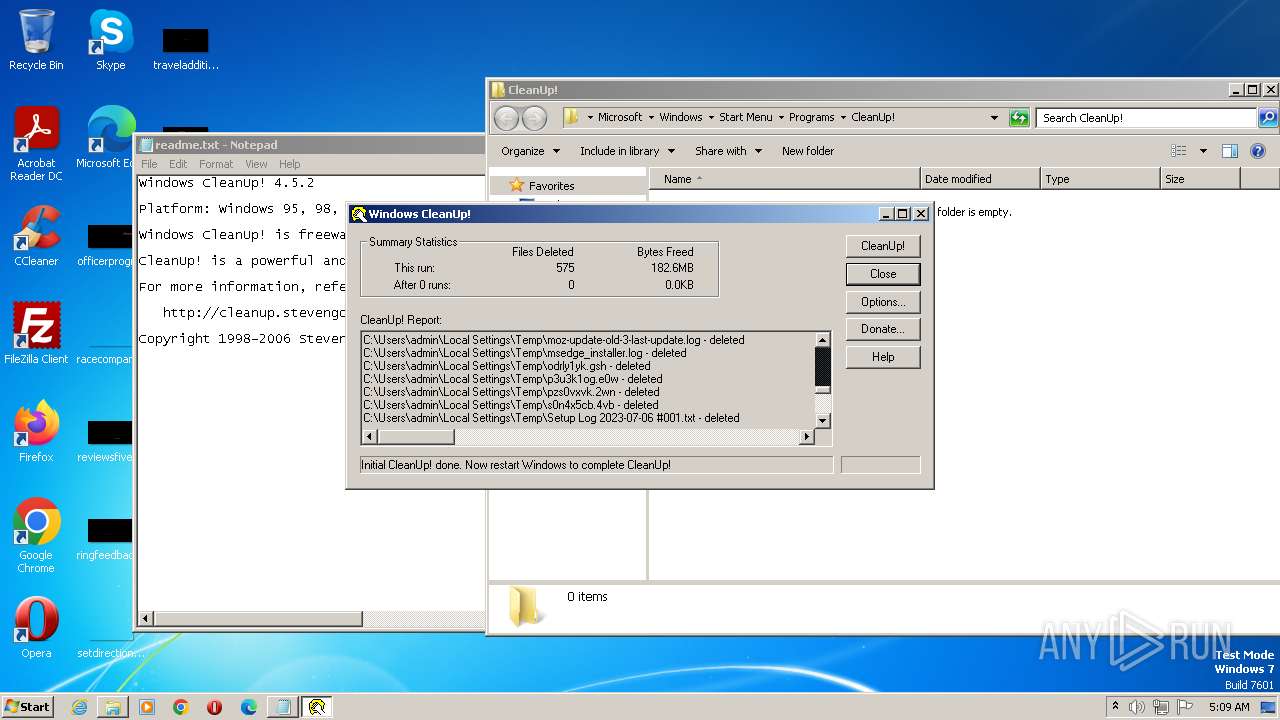Launch CCleaner from the desktop
1280x720 pixels.
[x=36, y=236]
